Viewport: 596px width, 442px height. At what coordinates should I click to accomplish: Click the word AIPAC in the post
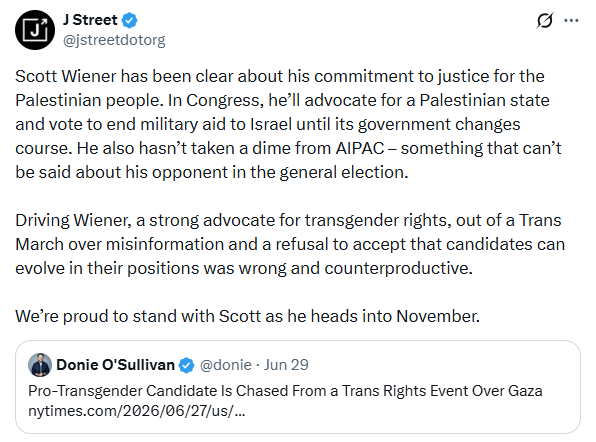pos(360,148)
